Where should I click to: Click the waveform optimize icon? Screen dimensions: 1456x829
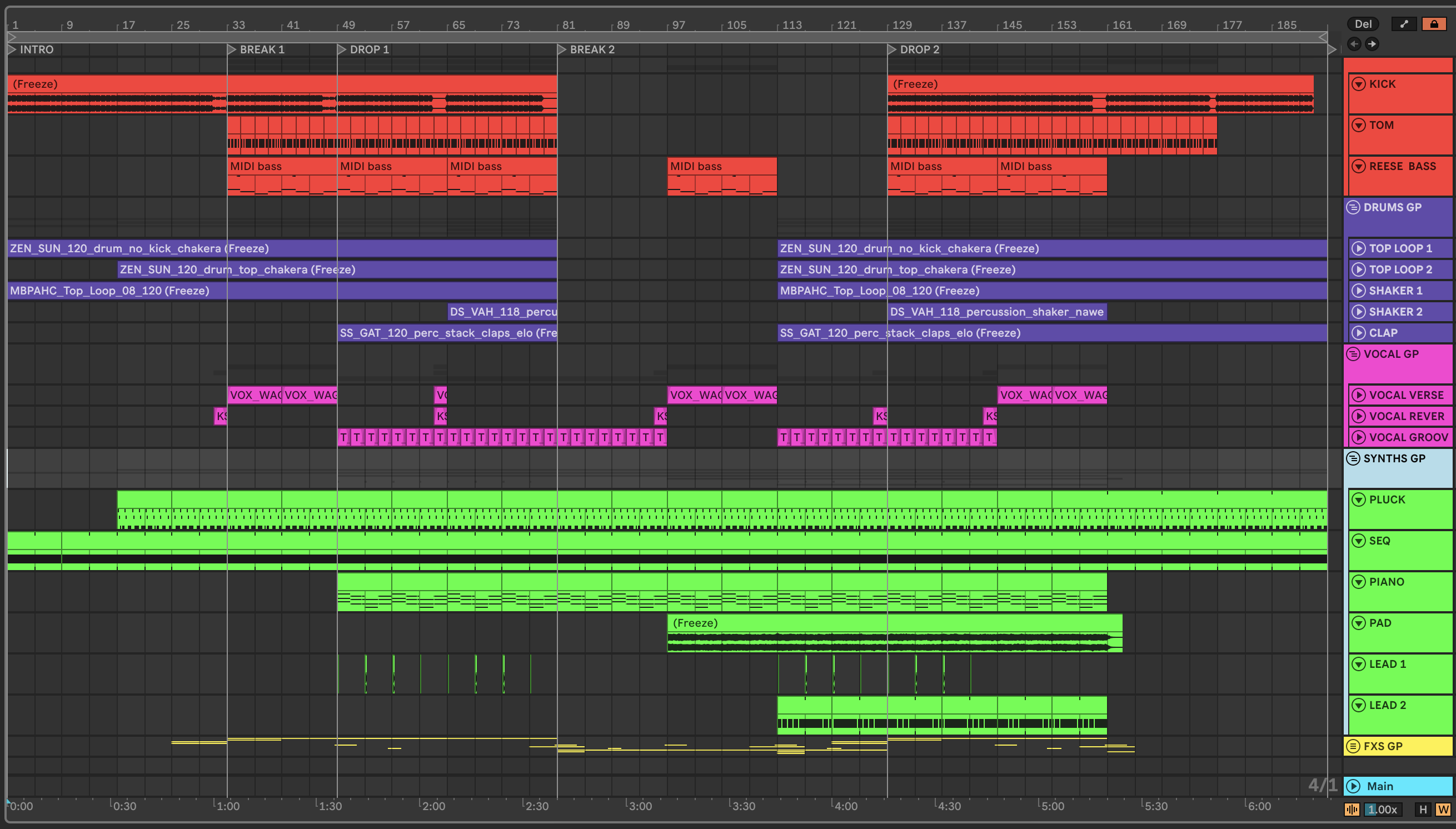(x=1352, y=809)
